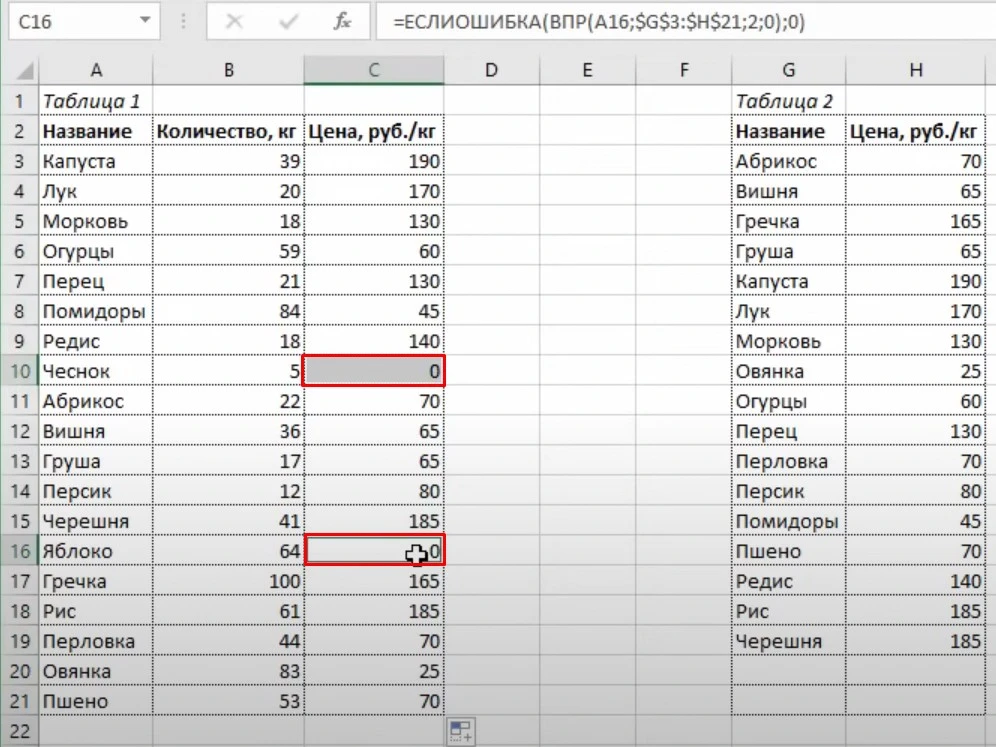Select column C header
996x747 pixels.
(374, 70)
